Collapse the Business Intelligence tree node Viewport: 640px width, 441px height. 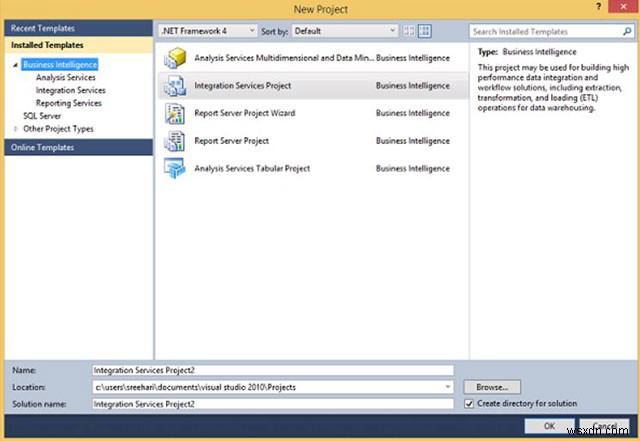coord(15,65)
